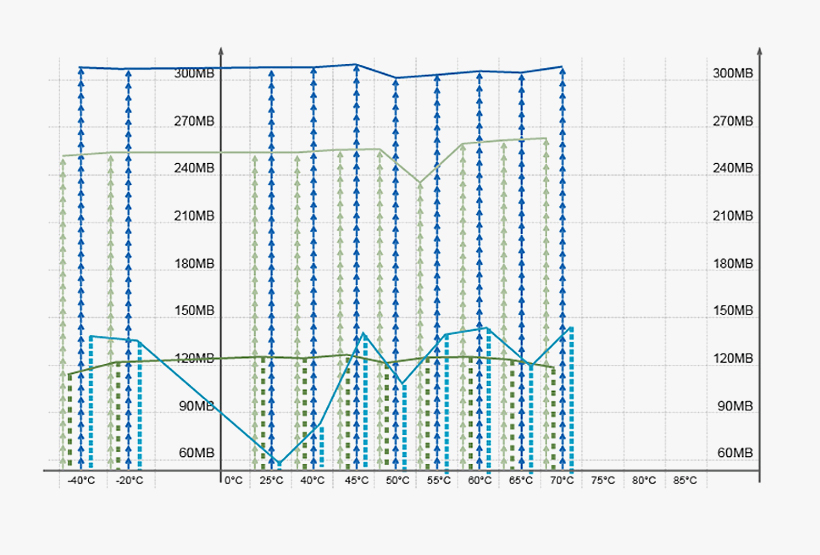Click the -20°C temperature axis label
820x555 pixels.
coord(128,481)
